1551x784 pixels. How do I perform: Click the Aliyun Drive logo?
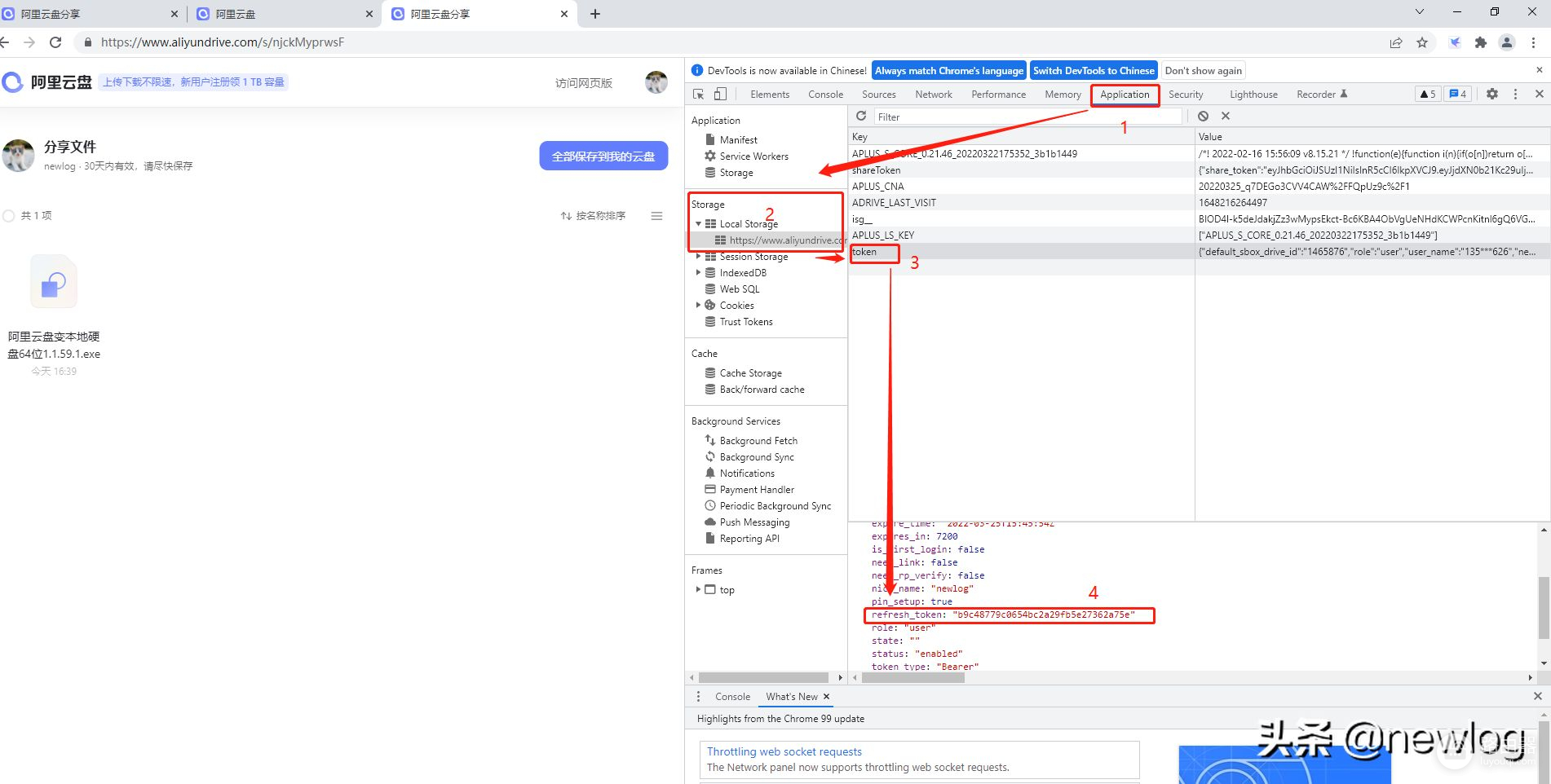(x=47, y=82)
